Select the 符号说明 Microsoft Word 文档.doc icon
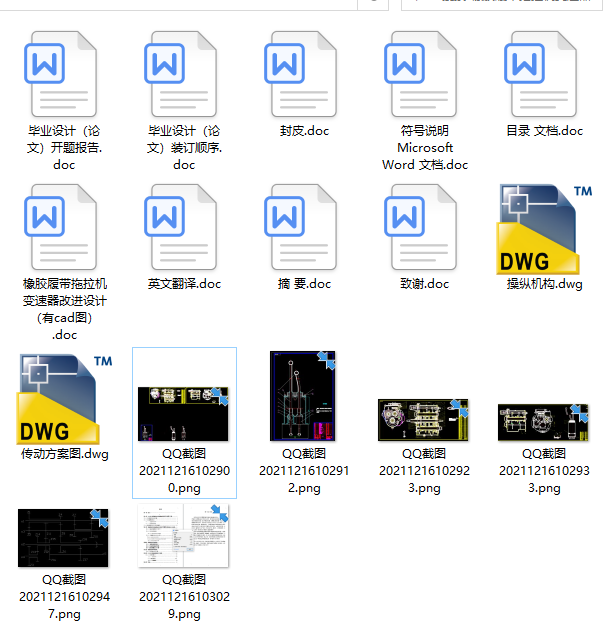The height and width of the screenshot is (632, 615). (x=421, y=74)
